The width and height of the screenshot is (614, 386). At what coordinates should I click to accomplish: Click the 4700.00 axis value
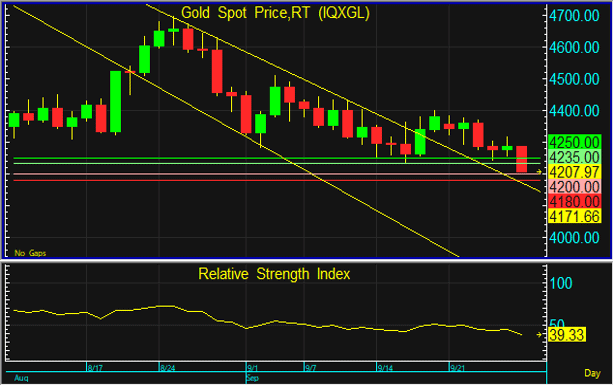(x=574, y=16)
